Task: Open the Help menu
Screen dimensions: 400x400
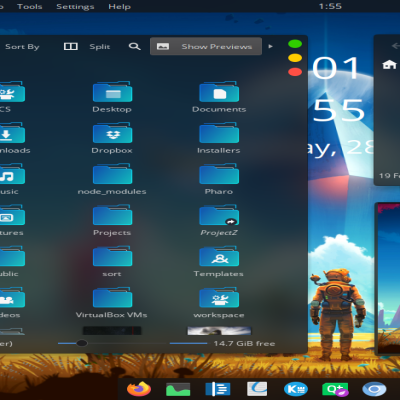Action: (119, 6)
